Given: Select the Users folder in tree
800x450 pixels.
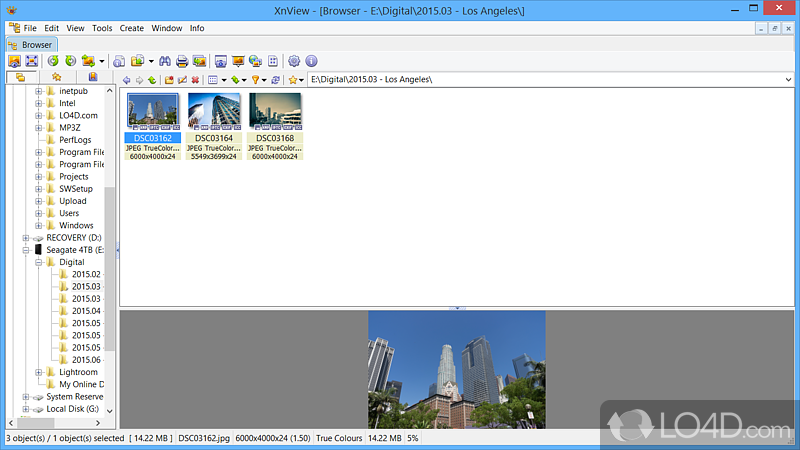Looking at the screenshot, I should coord(69,213).
